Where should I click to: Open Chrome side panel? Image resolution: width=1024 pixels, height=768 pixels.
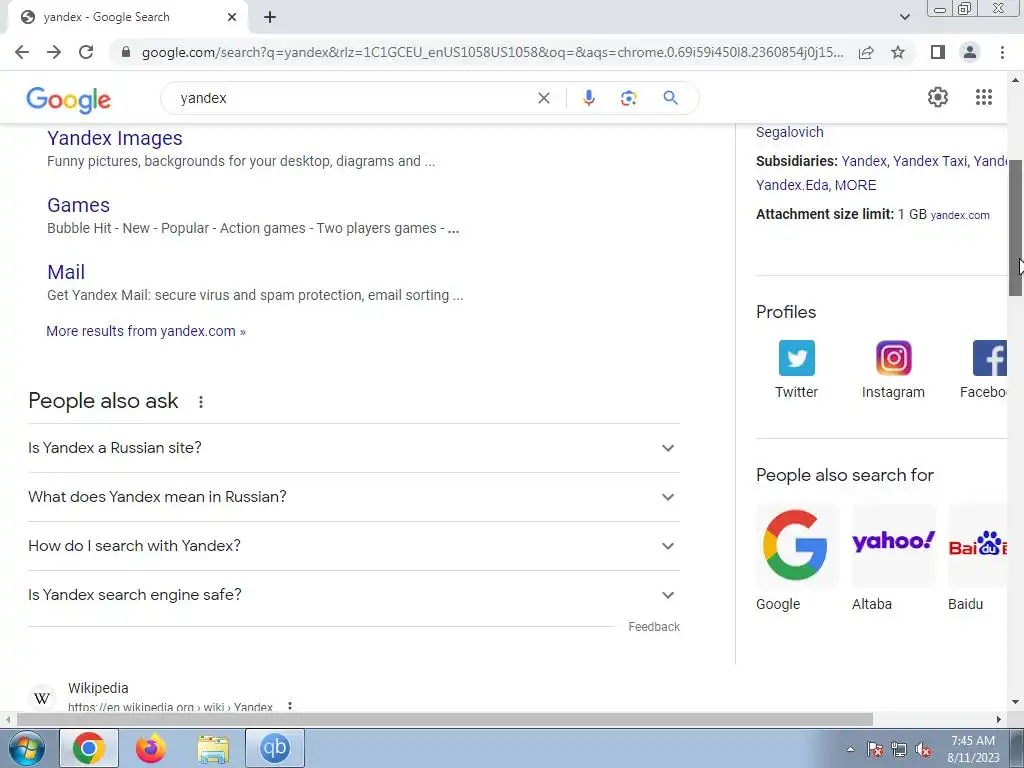click(938, 52)
